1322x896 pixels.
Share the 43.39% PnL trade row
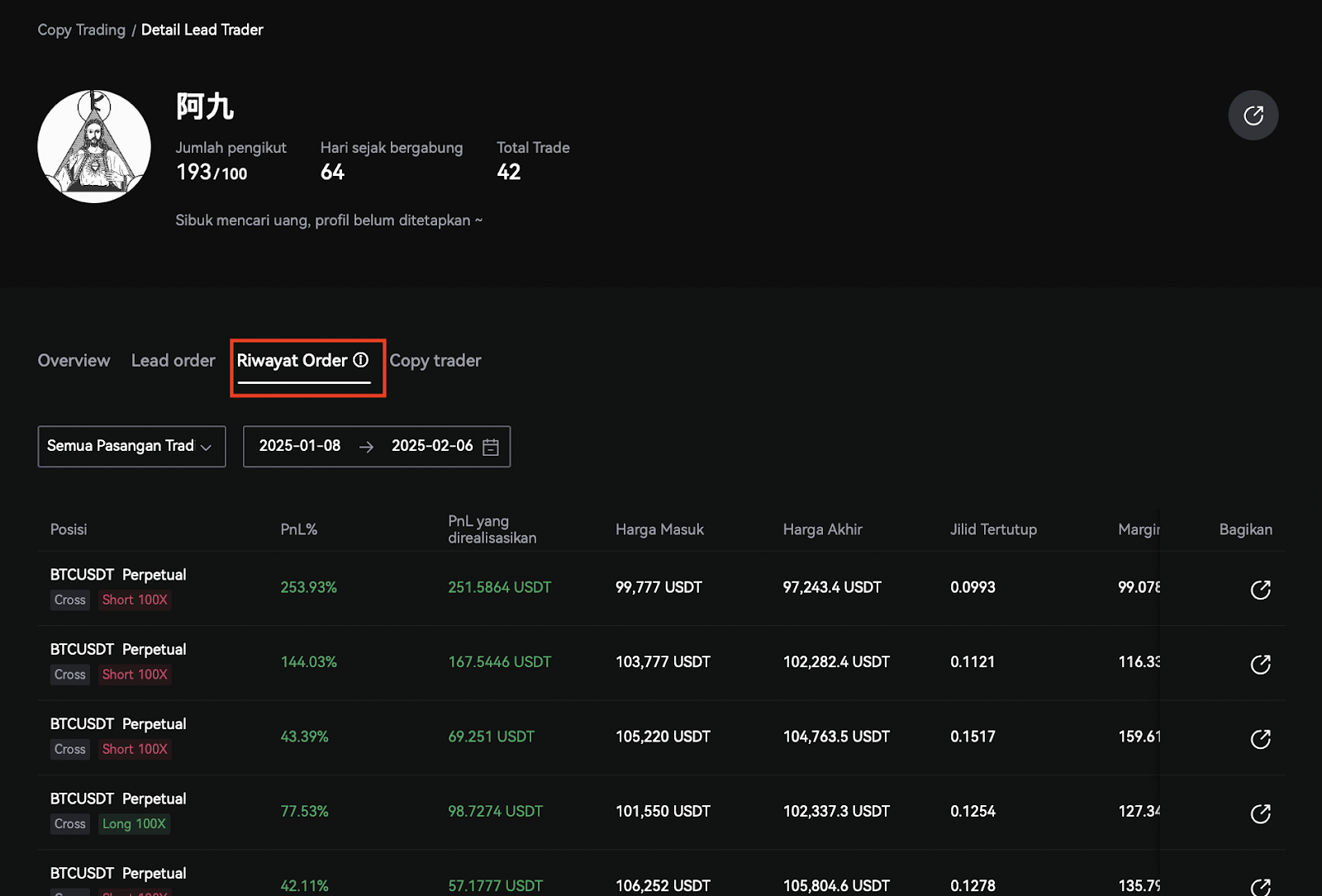click(1260, 739)
